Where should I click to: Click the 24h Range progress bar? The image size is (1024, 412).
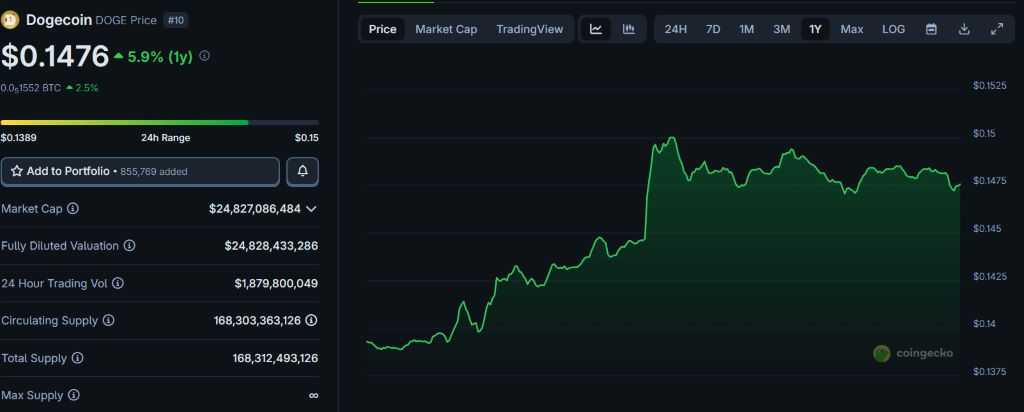[x=160, y=122]
